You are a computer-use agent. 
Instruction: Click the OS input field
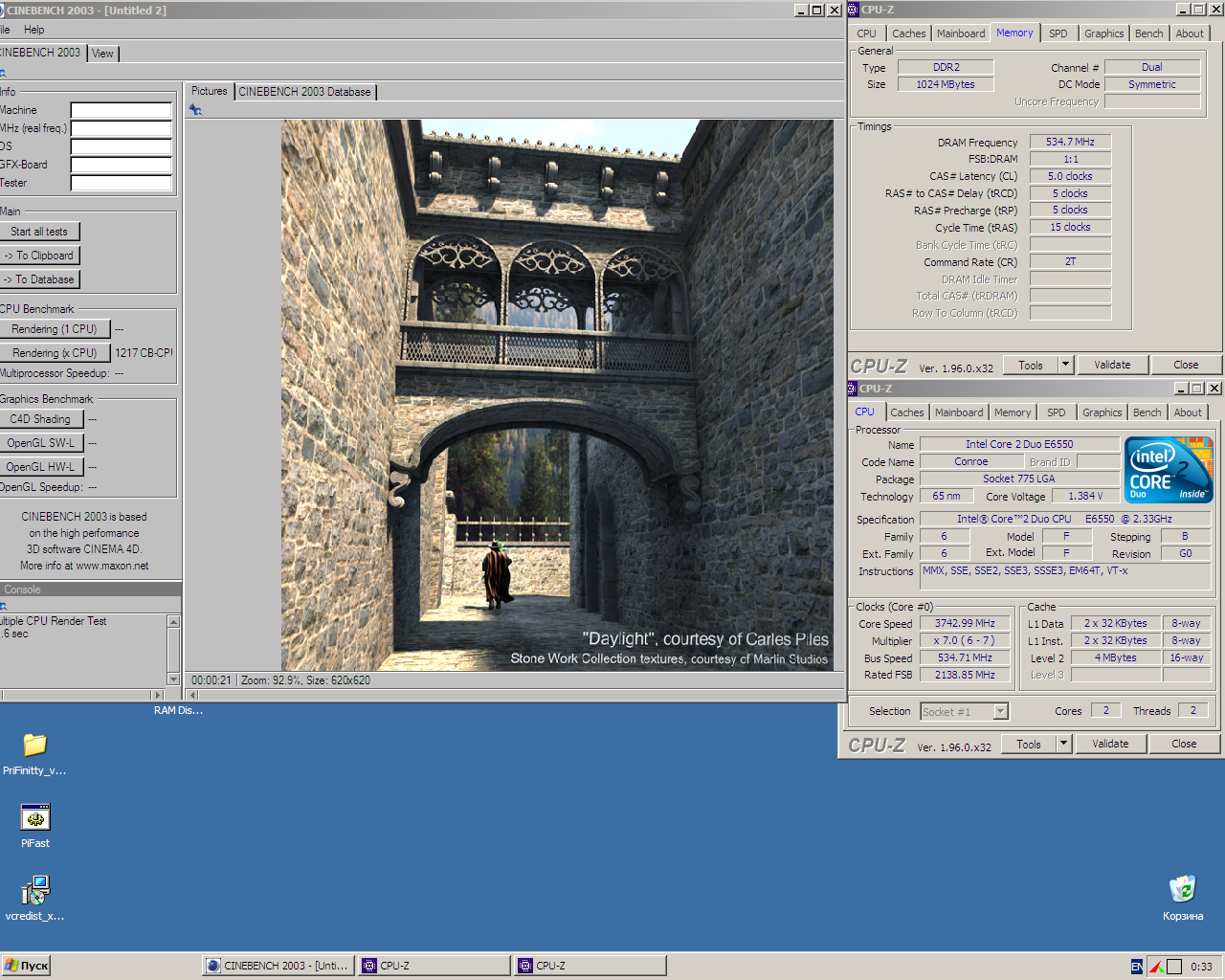[122, 146]
